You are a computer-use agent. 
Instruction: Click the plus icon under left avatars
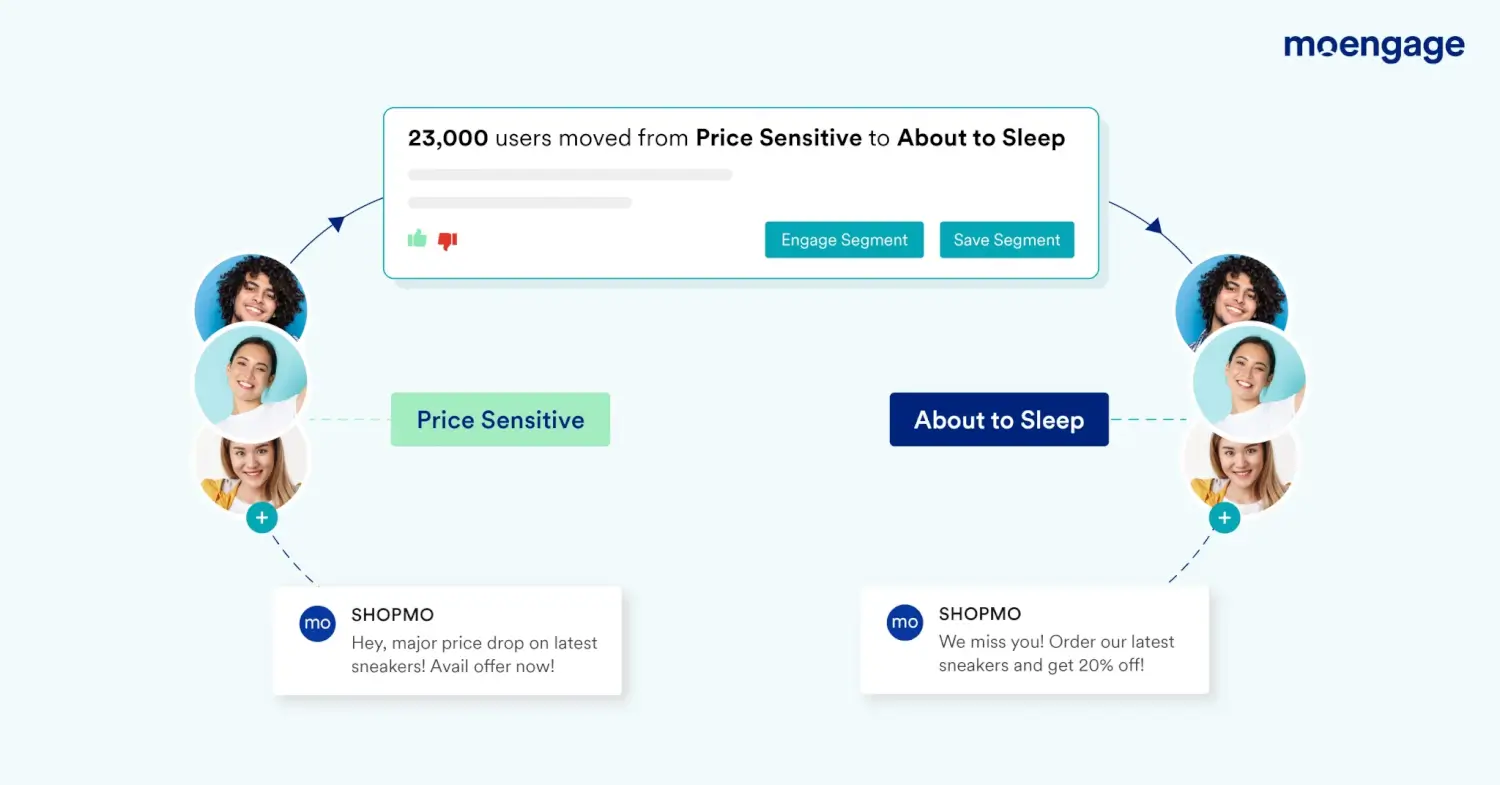262,518
